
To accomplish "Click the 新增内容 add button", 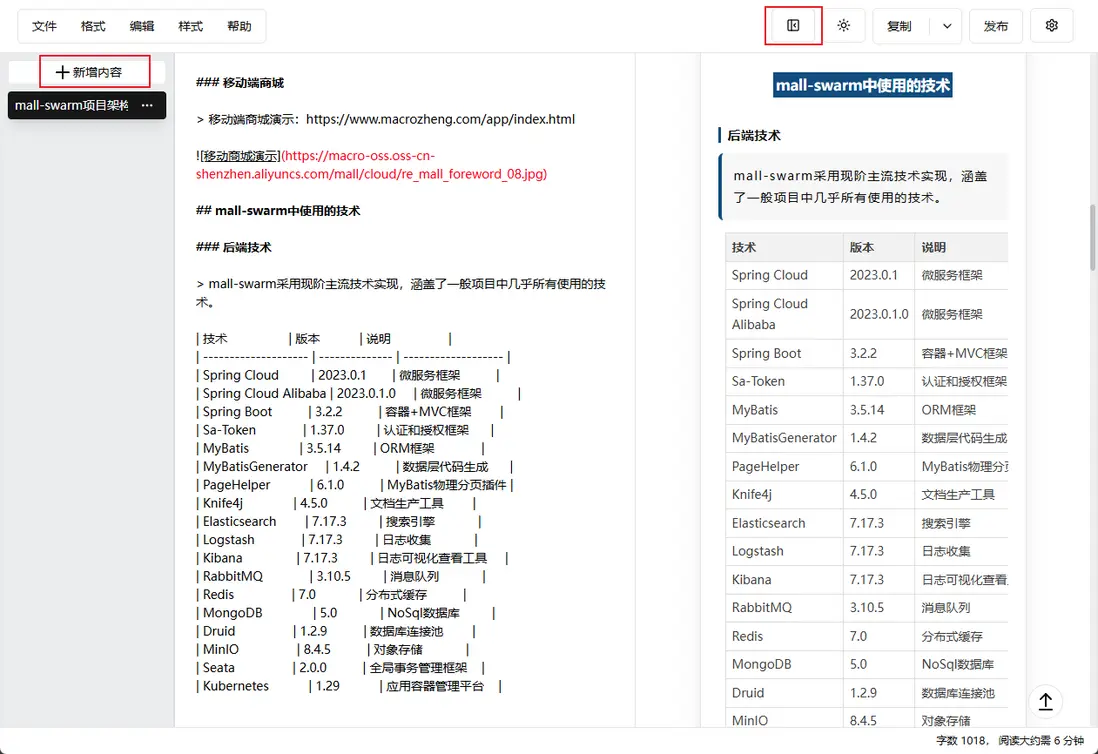I will point(88,72).
